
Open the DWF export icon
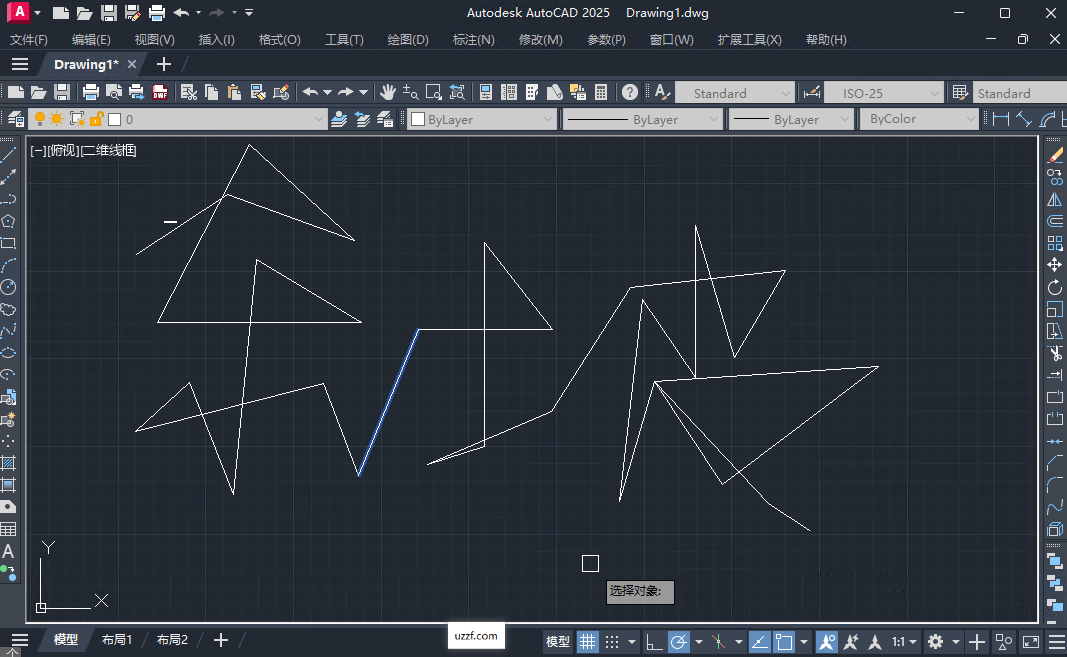tap(159, 92)
